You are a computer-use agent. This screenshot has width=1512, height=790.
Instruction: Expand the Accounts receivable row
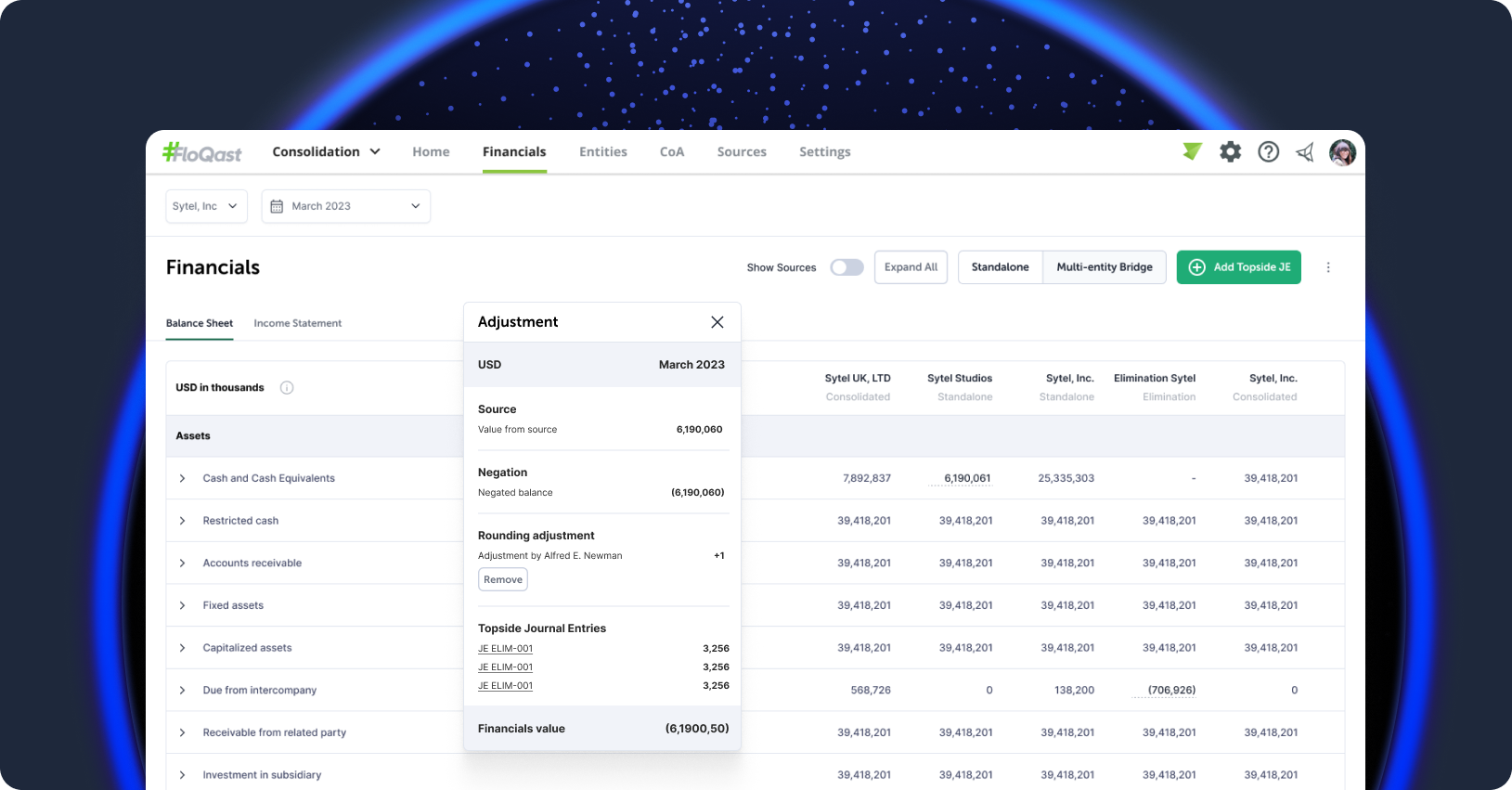tap(182, 563)
